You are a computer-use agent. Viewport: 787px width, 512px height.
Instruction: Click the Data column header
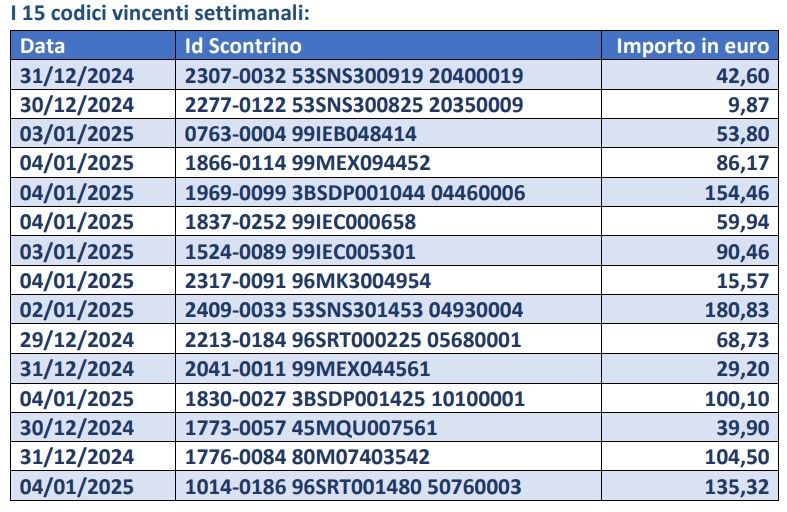click(93, 46)
